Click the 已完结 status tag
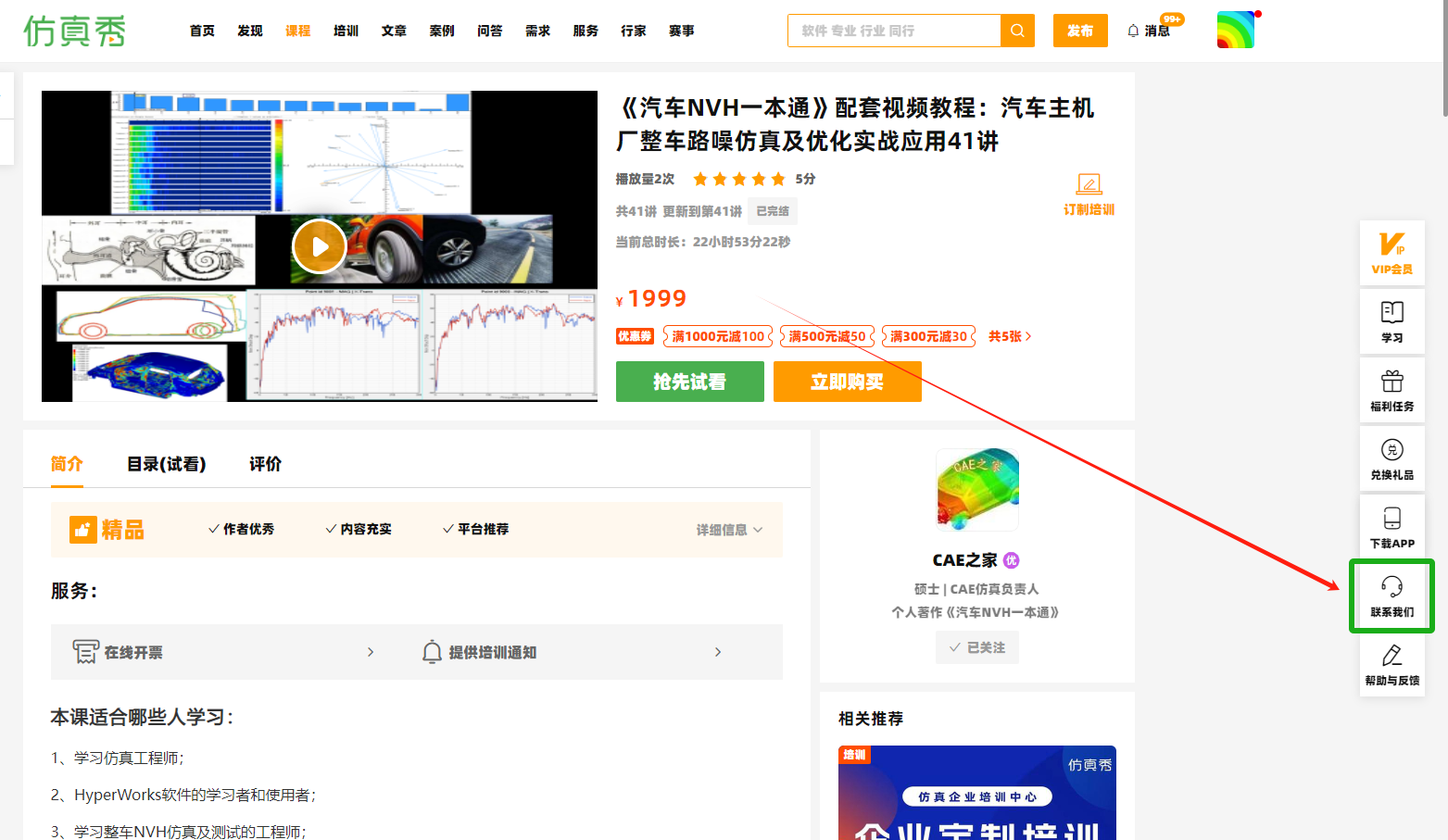This screenshot has height=840, width=1448. click(773, 211)
